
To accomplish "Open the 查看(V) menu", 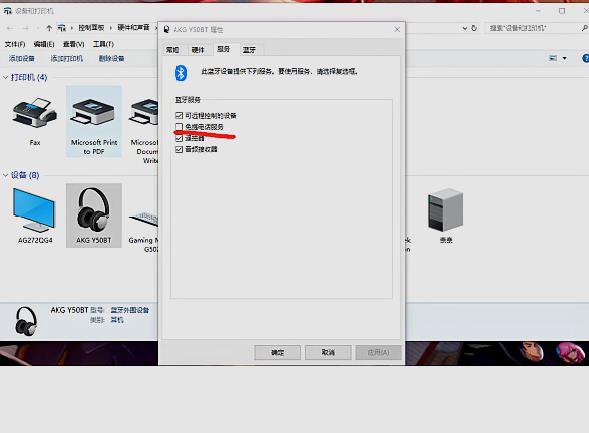I will [74, 44].
